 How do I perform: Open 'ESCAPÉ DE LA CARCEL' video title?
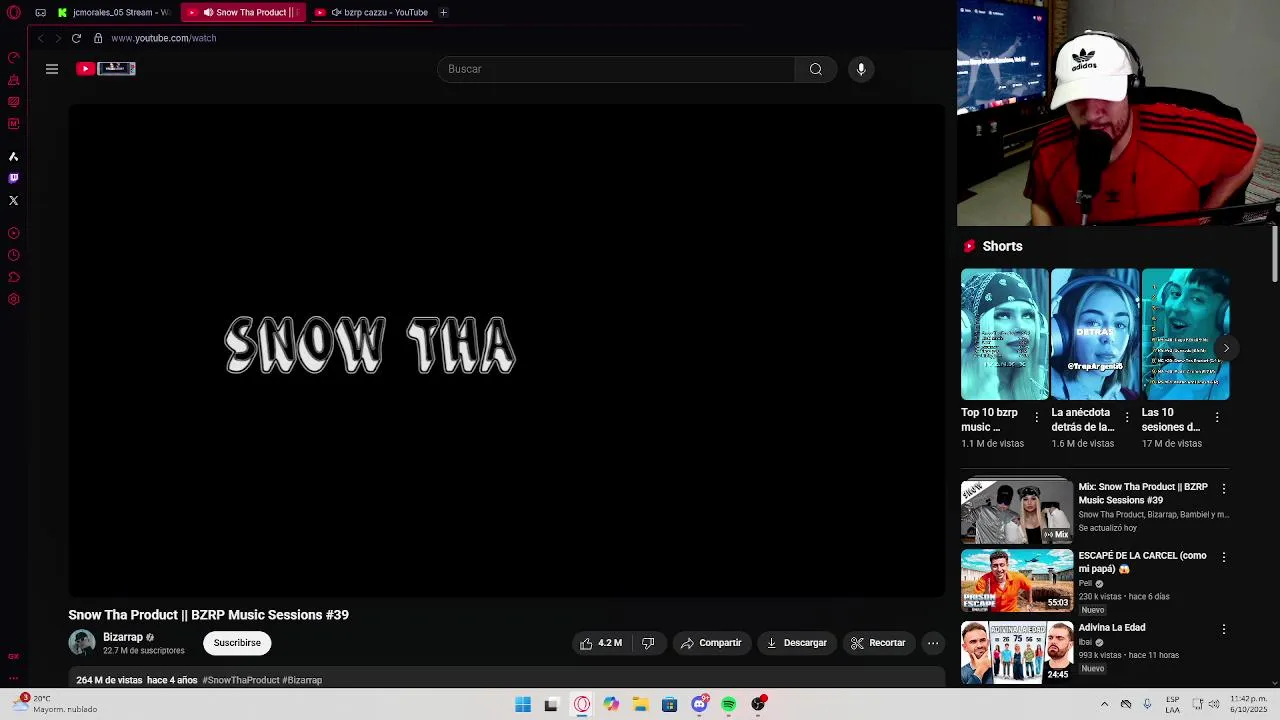[x=1142, y=562]
